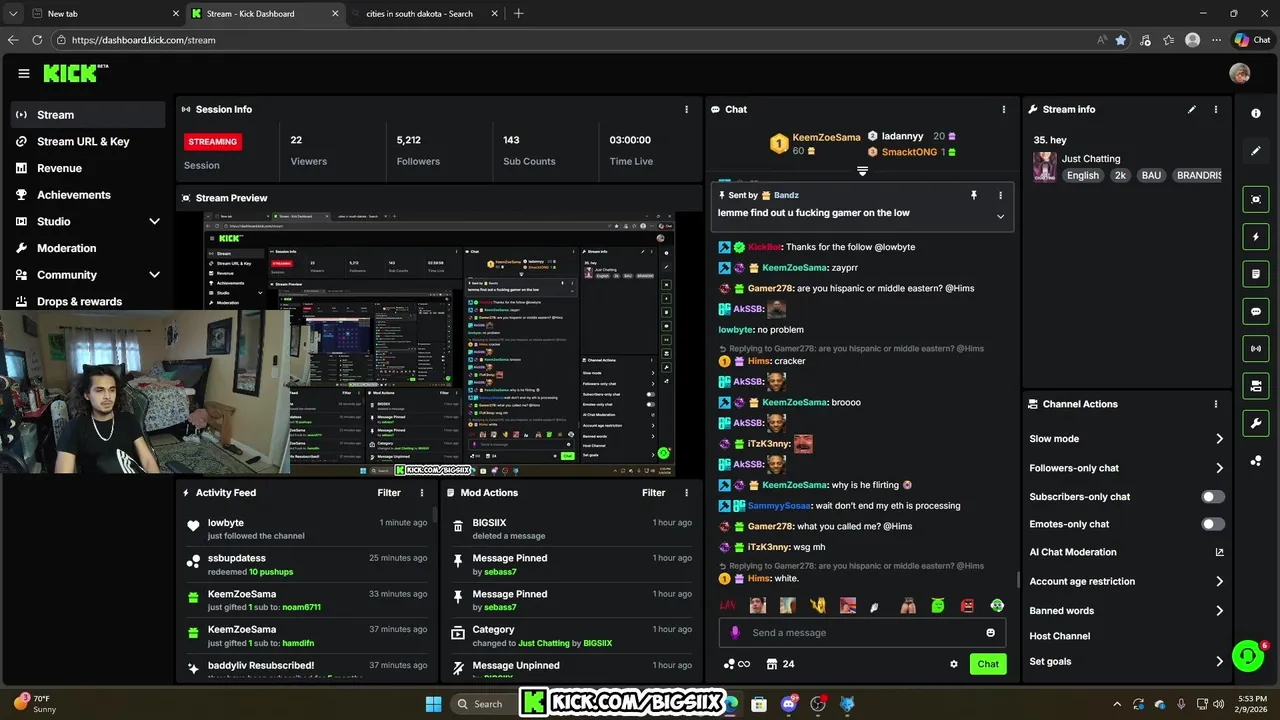Open Mod Actions Filter
The height and width of the screenshot is (720, 1280).
tap(653, 492)
